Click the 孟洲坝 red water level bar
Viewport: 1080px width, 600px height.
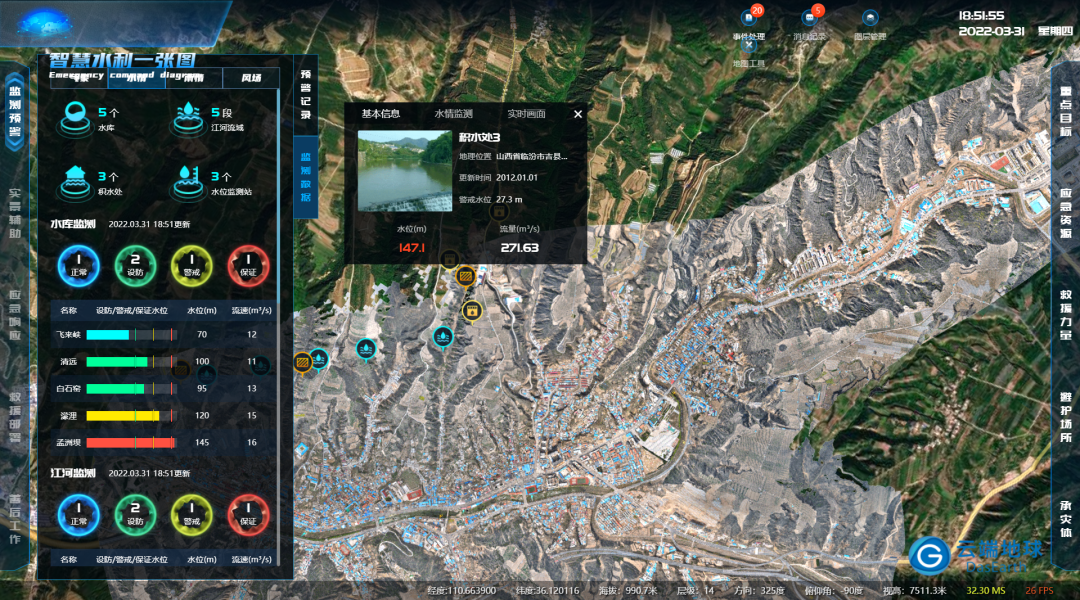pyautogui.click(x=131, y=442)
